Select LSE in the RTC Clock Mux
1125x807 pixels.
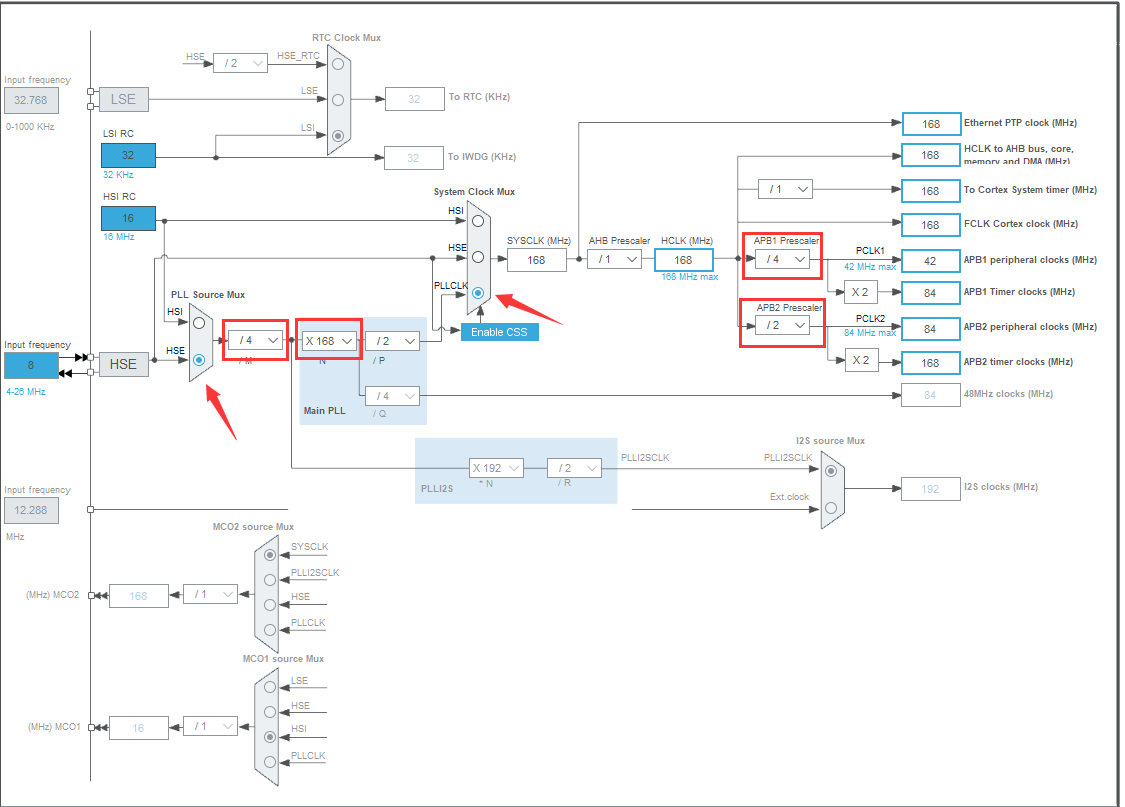[x=337, y=98]
